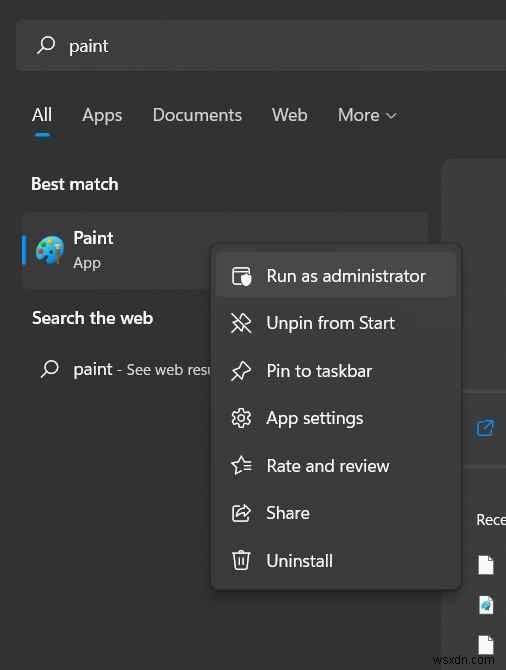
Task: Switch to the All tab
Action: [x=42, y=115]
